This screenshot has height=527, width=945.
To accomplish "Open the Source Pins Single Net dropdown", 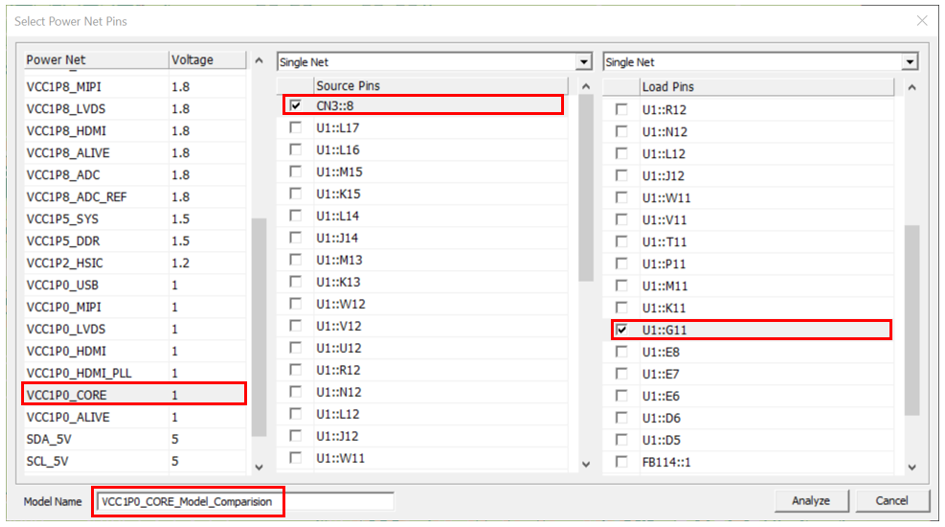I will pos(584,62).
